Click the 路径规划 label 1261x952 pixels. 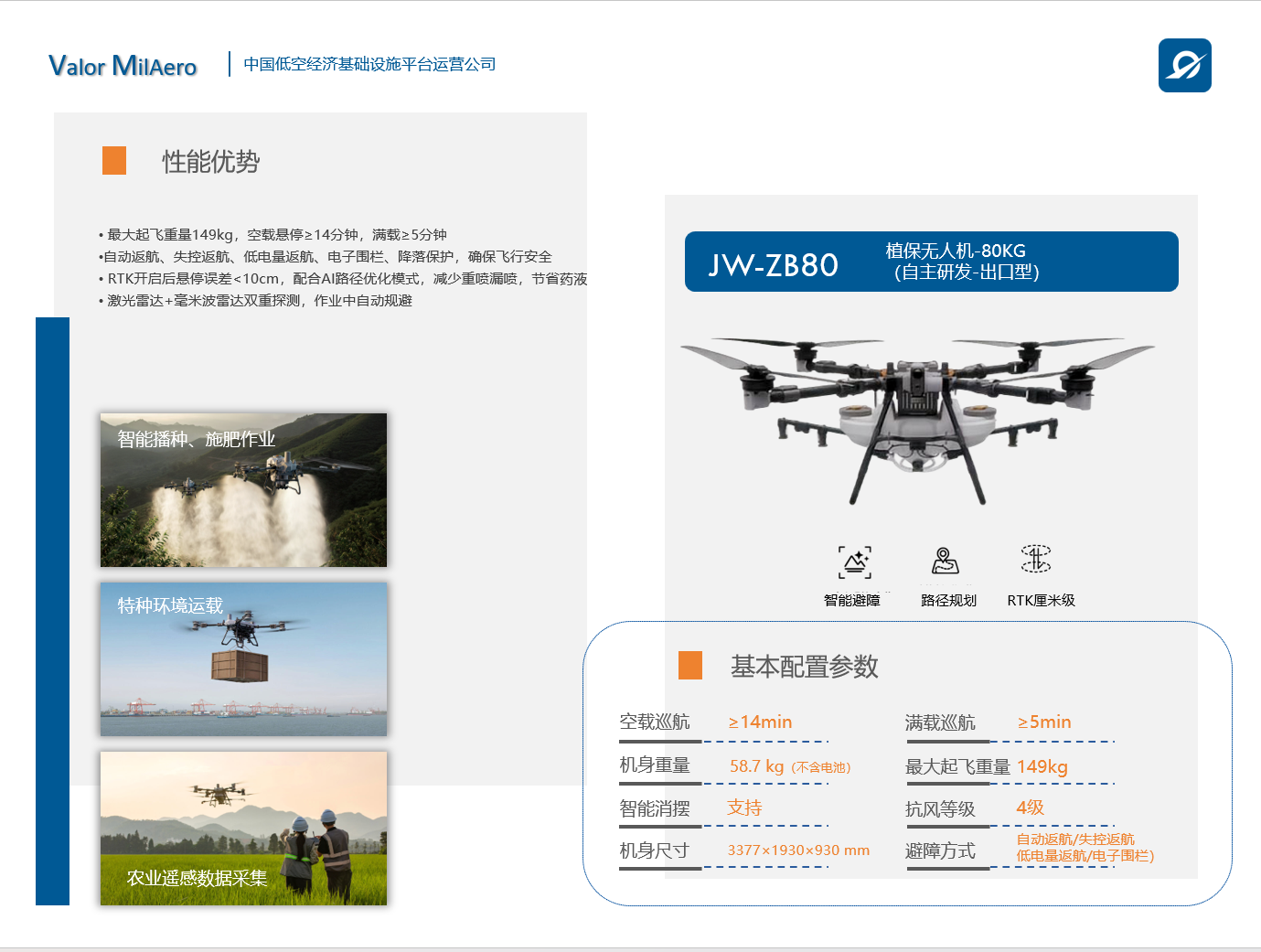pos(948,600)
